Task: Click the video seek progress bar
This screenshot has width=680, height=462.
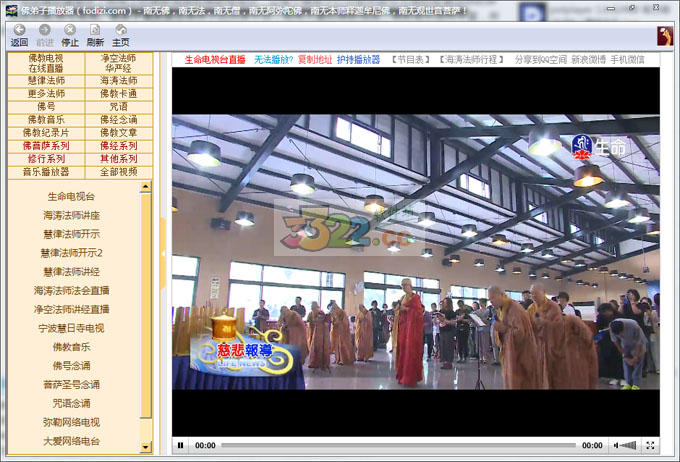Action: tap(398, 445)
